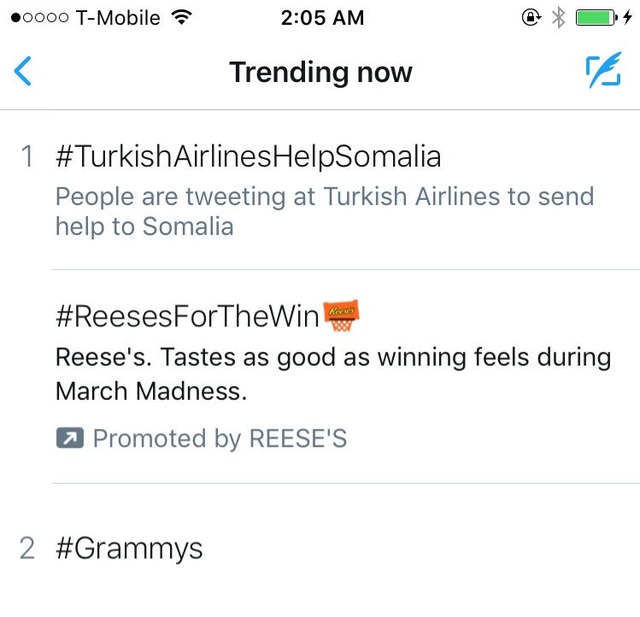
Task: Open #TurkishAirlinesHelpSomalia trend
Action: click(x=248, y=157)
